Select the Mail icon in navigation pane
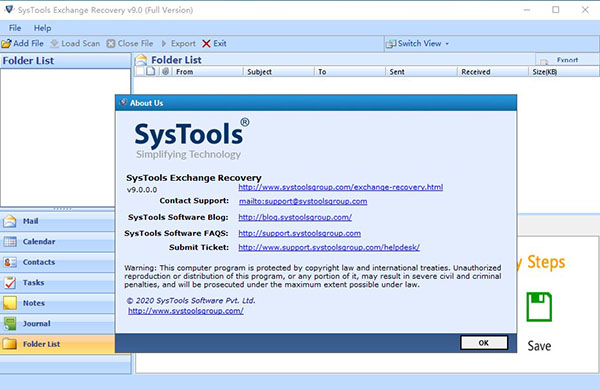 tap(10, 221)
